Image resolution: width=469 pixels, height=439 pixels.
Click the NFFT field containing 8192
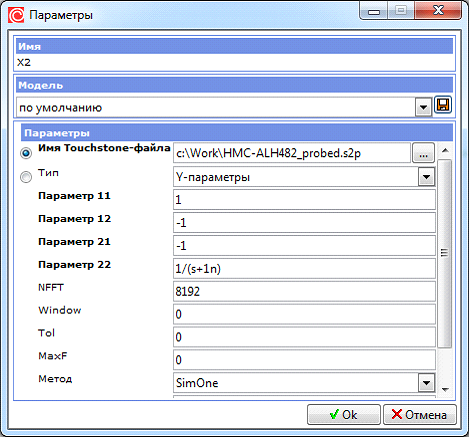304,291
